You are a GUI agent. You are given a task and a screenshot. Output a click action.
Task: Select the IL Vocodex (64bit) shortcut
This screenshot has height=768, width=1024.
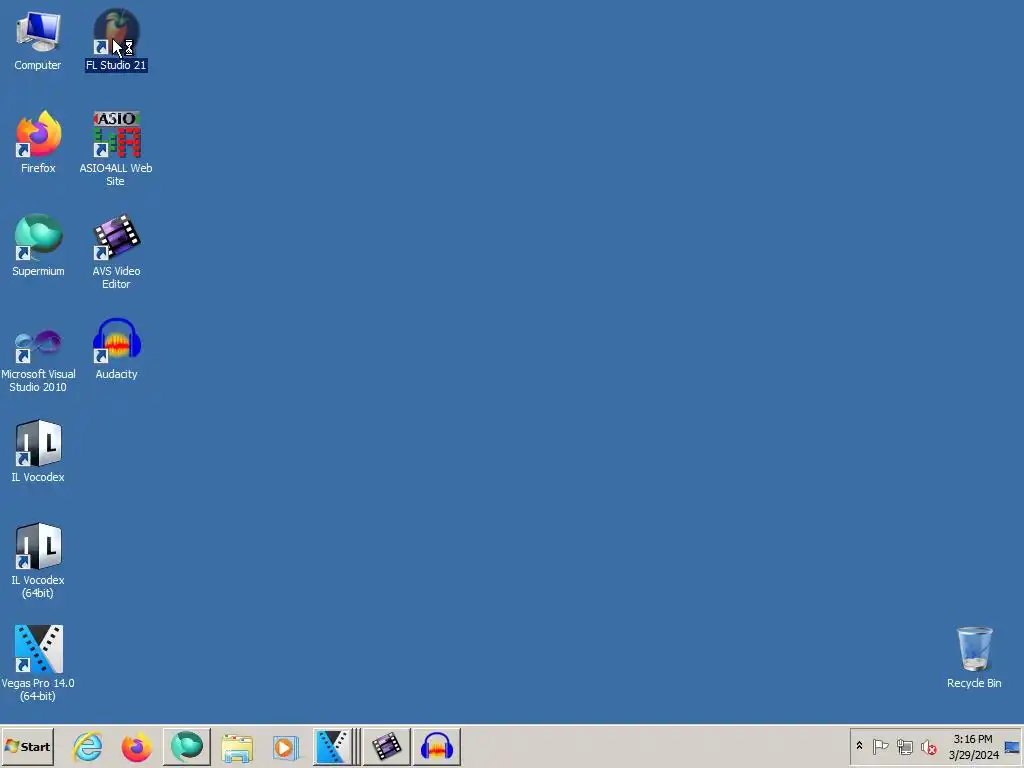(38, 562)
